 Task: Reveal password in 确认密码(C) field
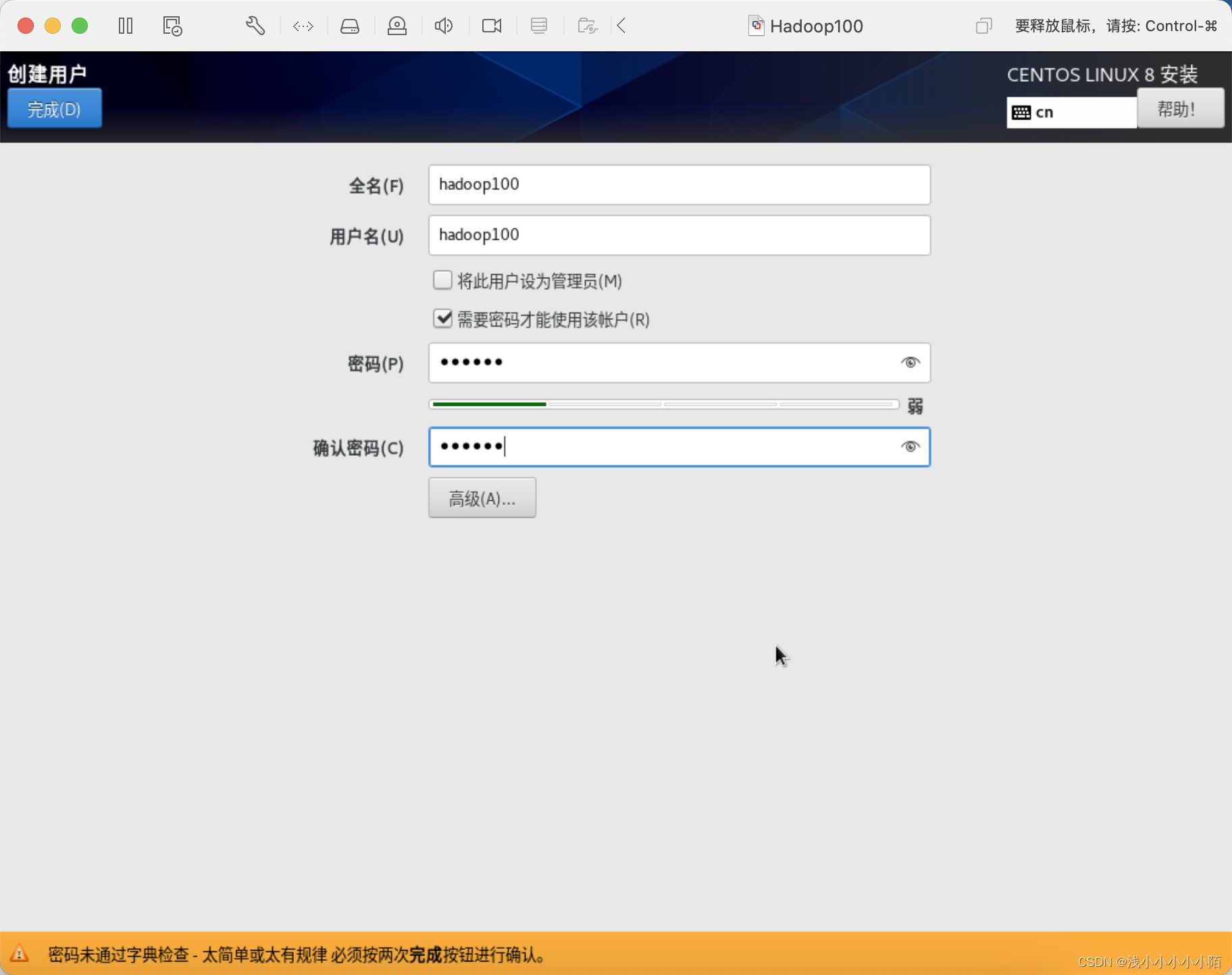tap(910, 447)
